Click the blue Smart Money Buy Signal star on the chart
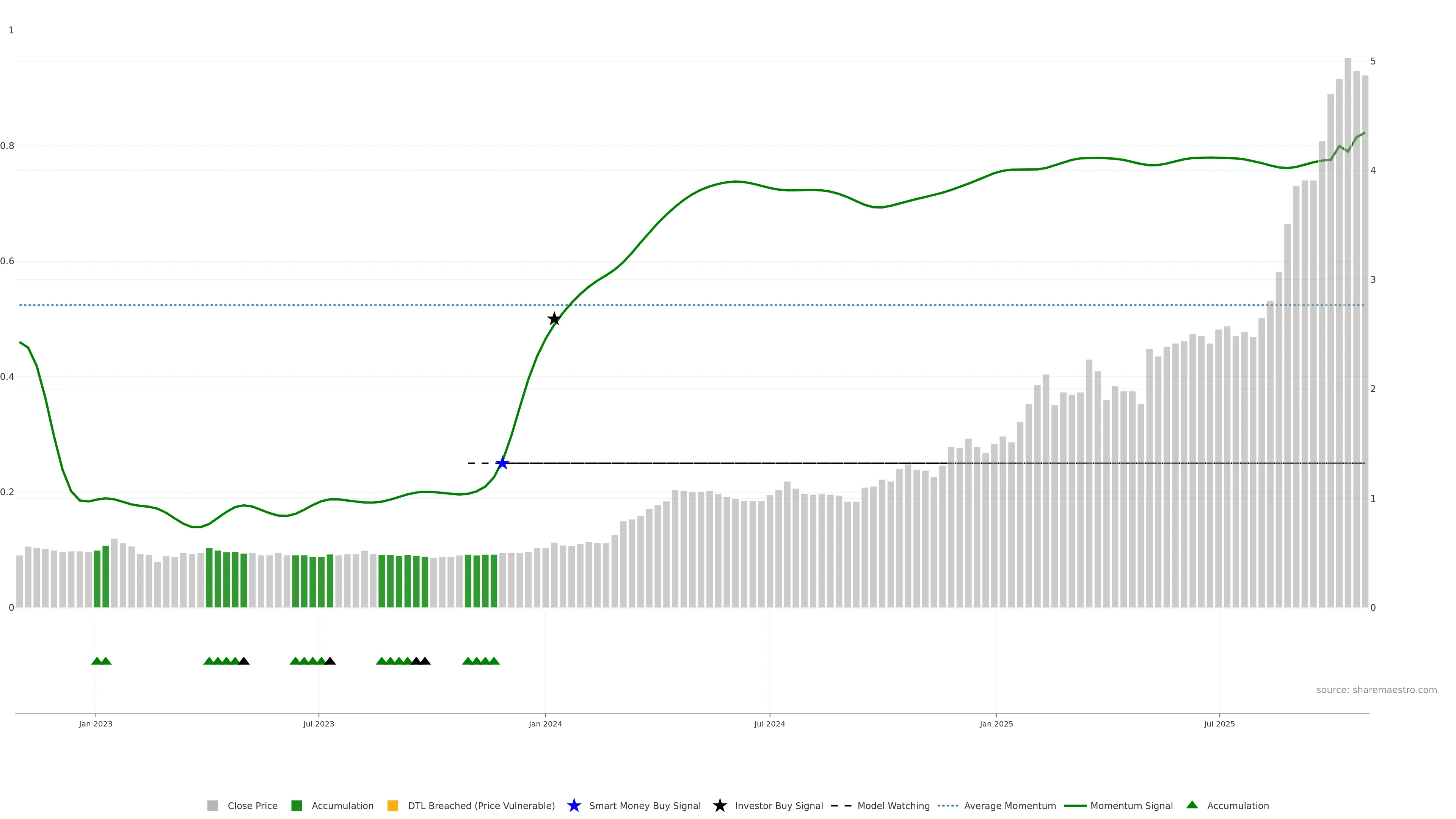 pyautogui.click(x=502, y=463)
